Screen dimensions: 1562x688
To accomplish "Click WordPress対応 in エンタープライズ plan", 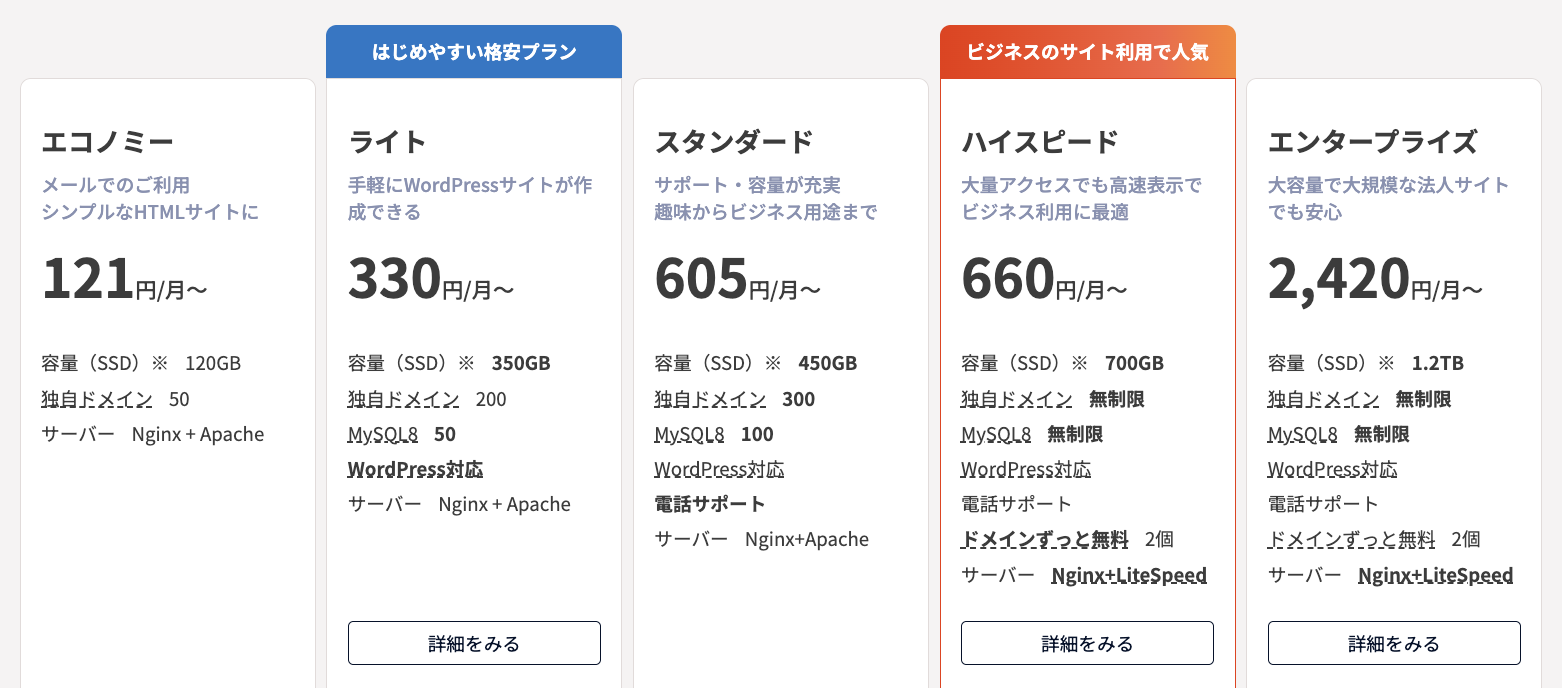I will 1332,470.
